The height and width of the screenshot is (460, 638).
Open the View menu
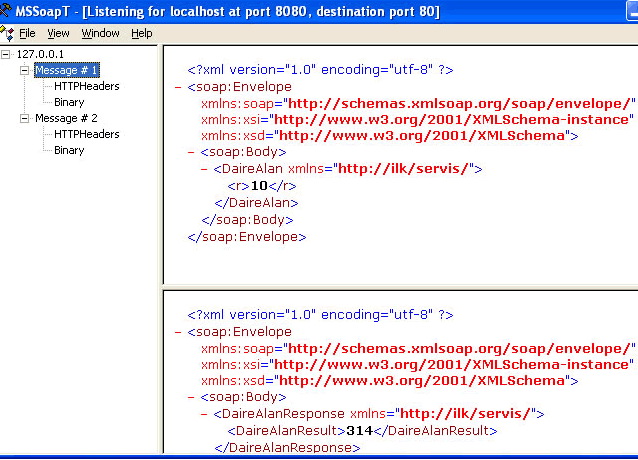point(58,33)
